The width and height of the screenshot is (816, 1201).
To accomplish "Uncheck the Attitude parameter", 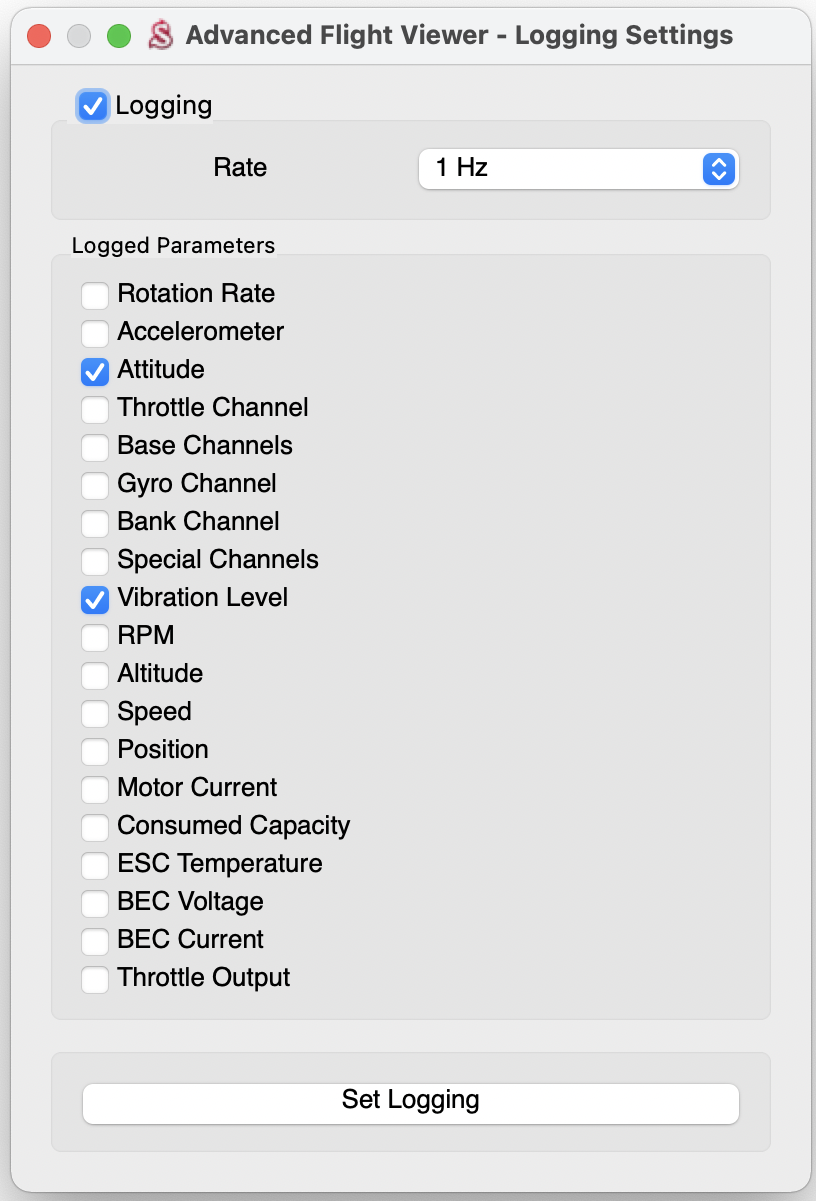I will click(x=95, y=371).
